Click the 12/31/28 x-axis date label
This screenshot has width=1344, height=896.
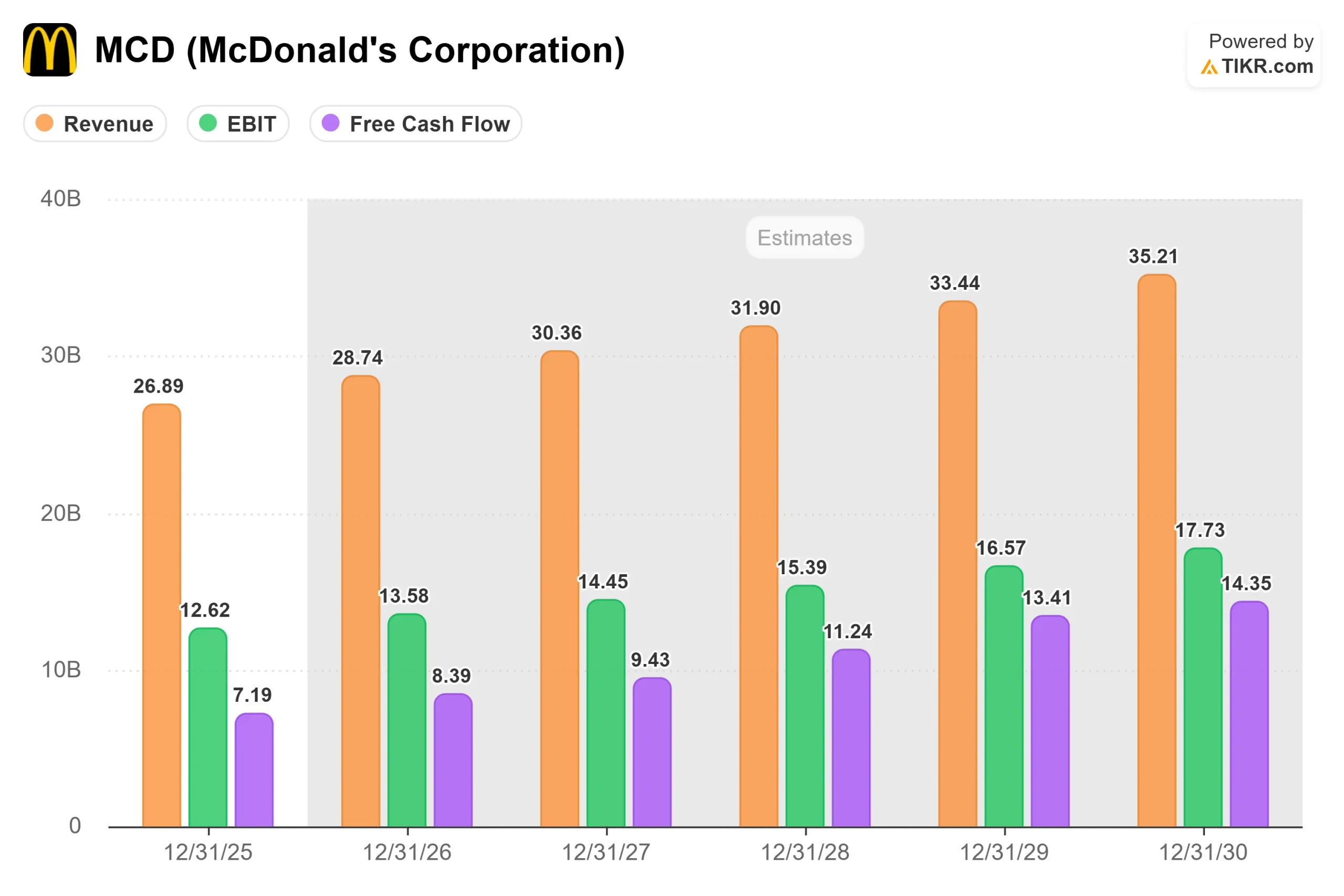[x=805, y=852]
